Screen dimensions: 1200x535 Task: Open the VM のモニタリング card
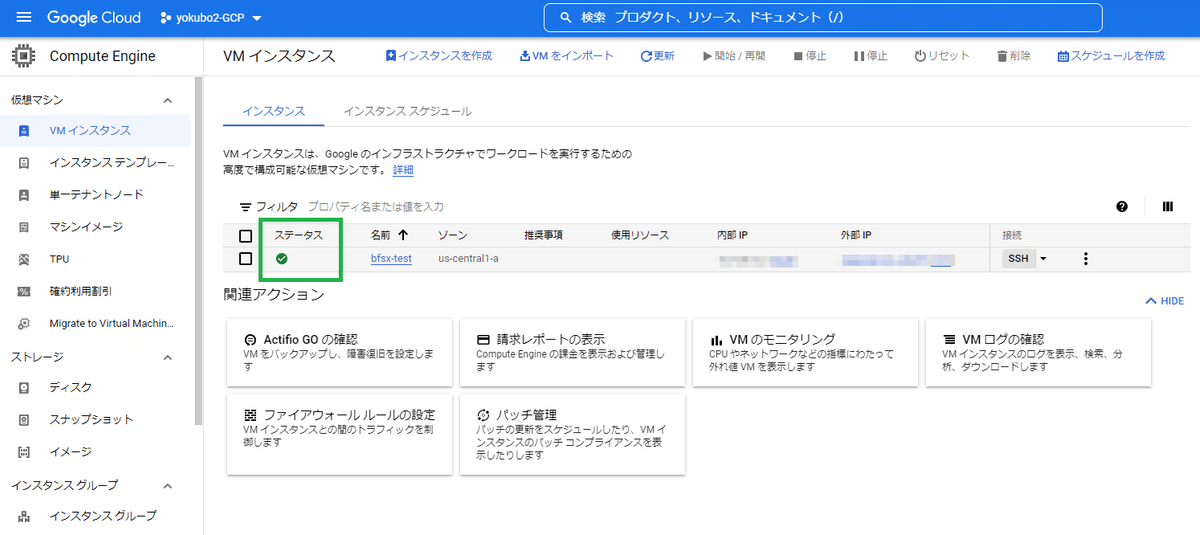point(805,353)
